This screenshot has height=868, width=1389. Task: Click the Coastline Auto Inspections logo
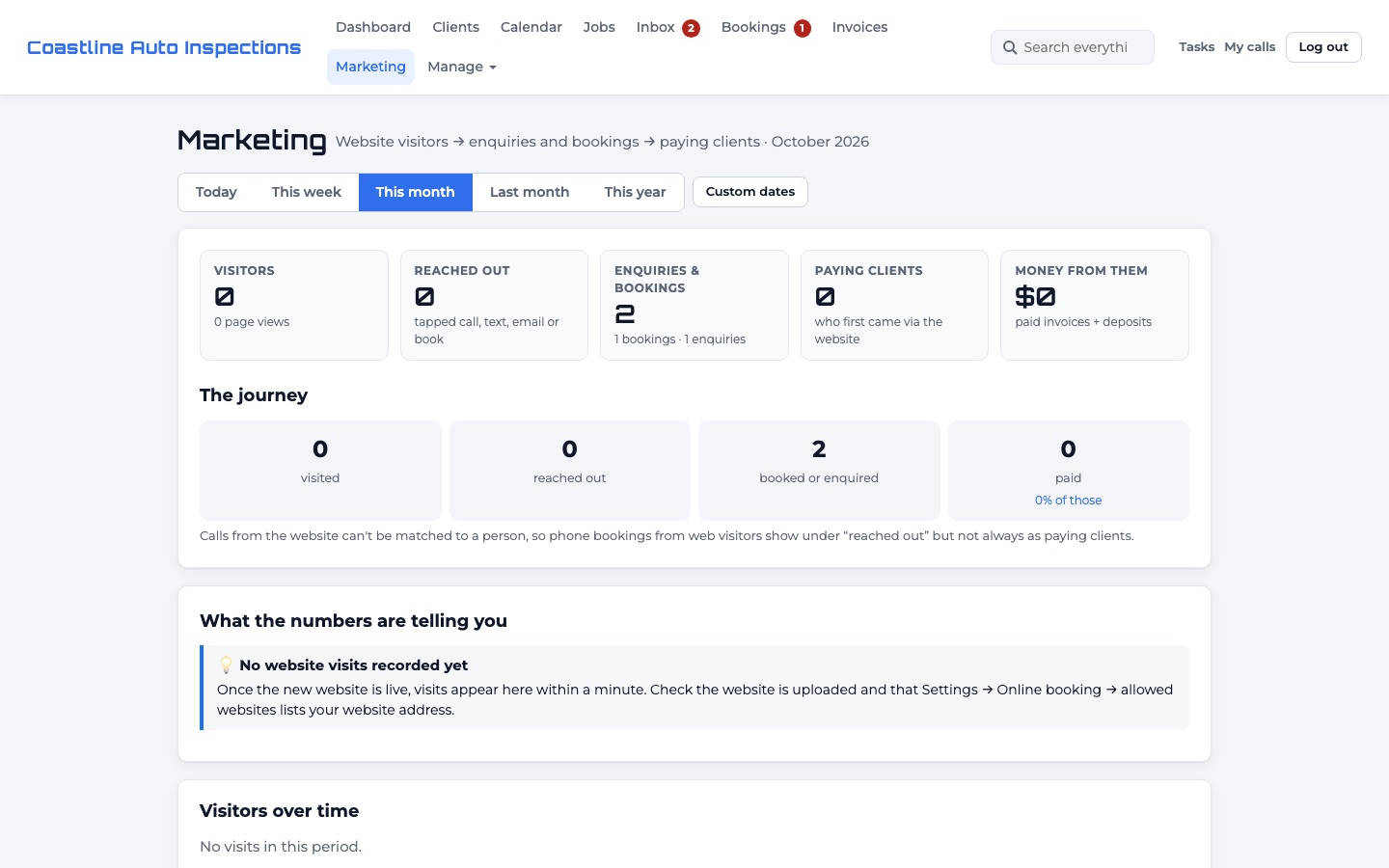[164, 47]
